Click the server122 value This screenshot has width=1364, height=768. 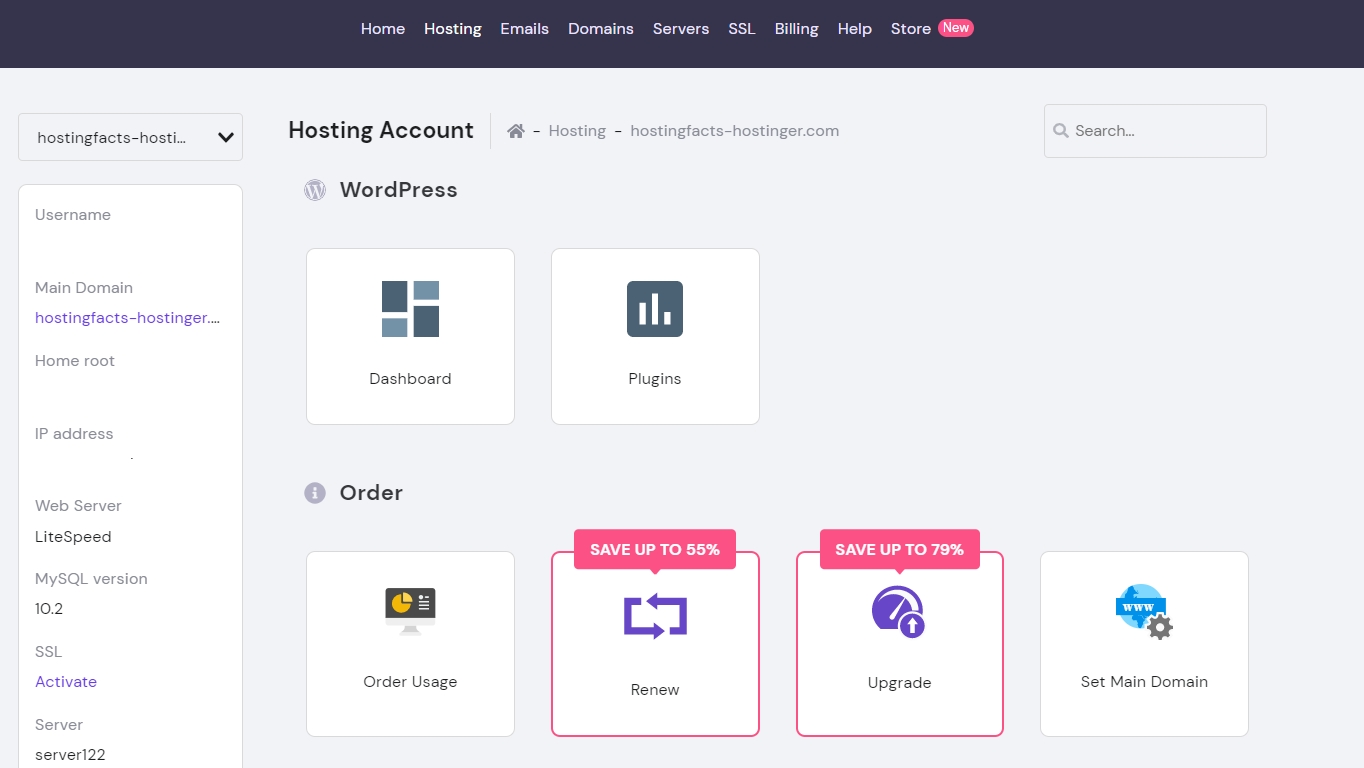click(70, 755)
